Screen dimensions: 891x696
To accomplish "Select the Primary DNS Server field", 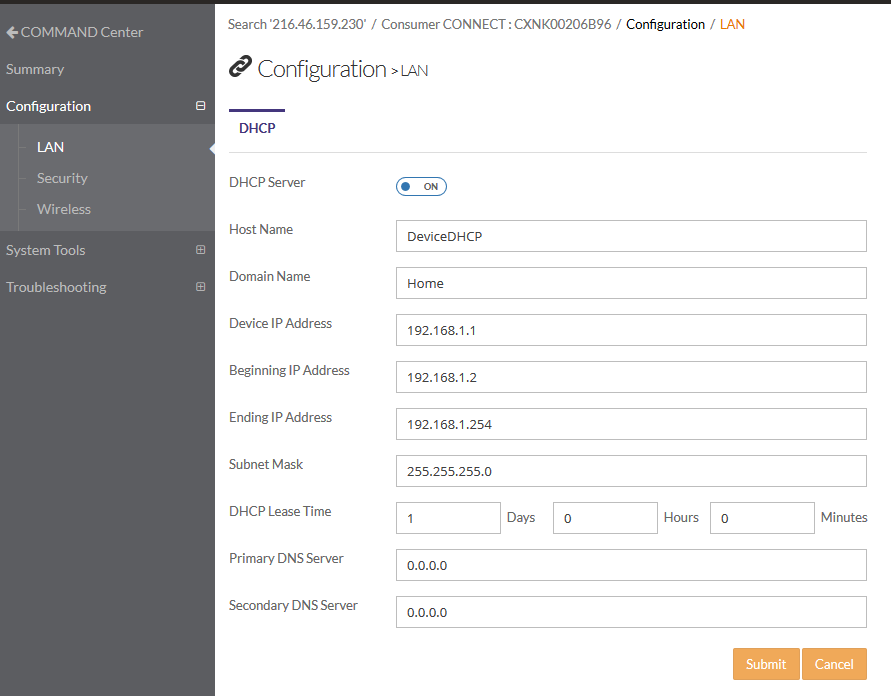I will point(630,565).
